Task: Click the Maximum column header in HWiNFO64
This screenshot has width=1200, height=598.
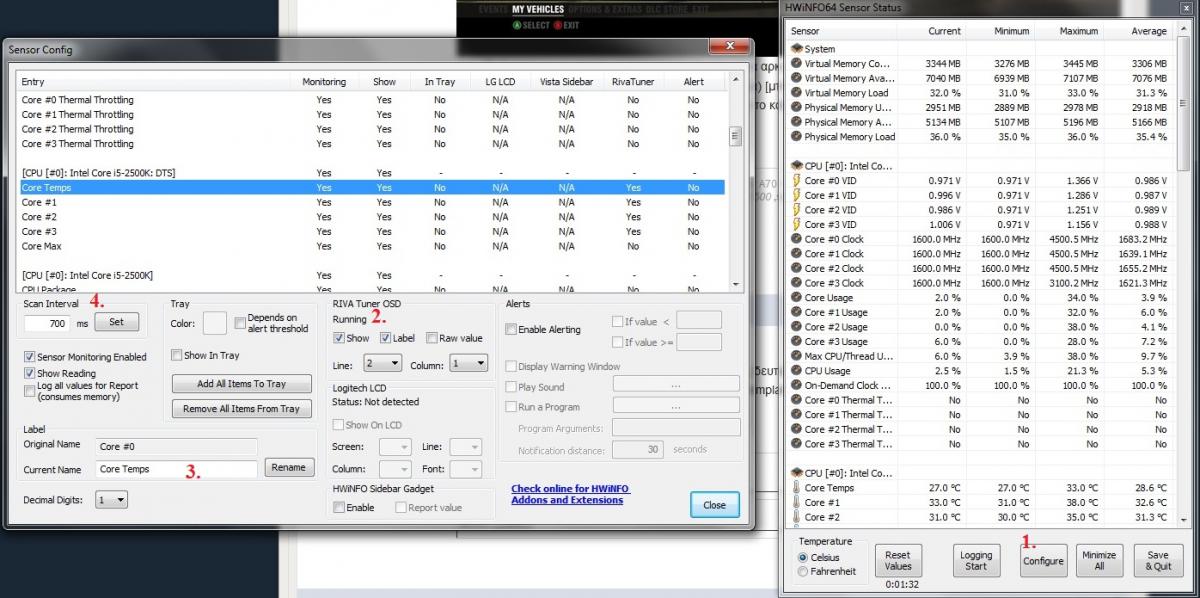Action: (x=1079, y=31)
